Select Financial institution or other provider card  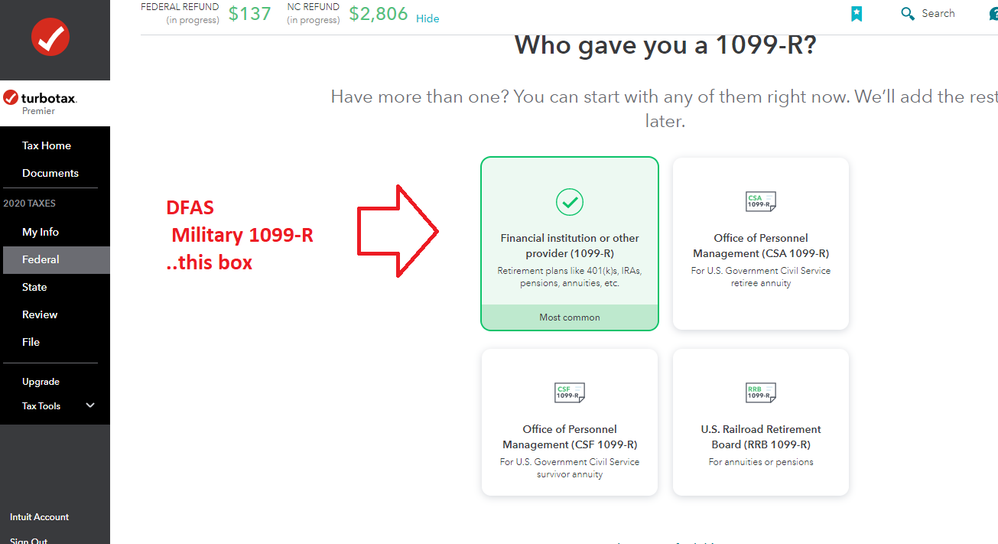click(x=570, y=244)
